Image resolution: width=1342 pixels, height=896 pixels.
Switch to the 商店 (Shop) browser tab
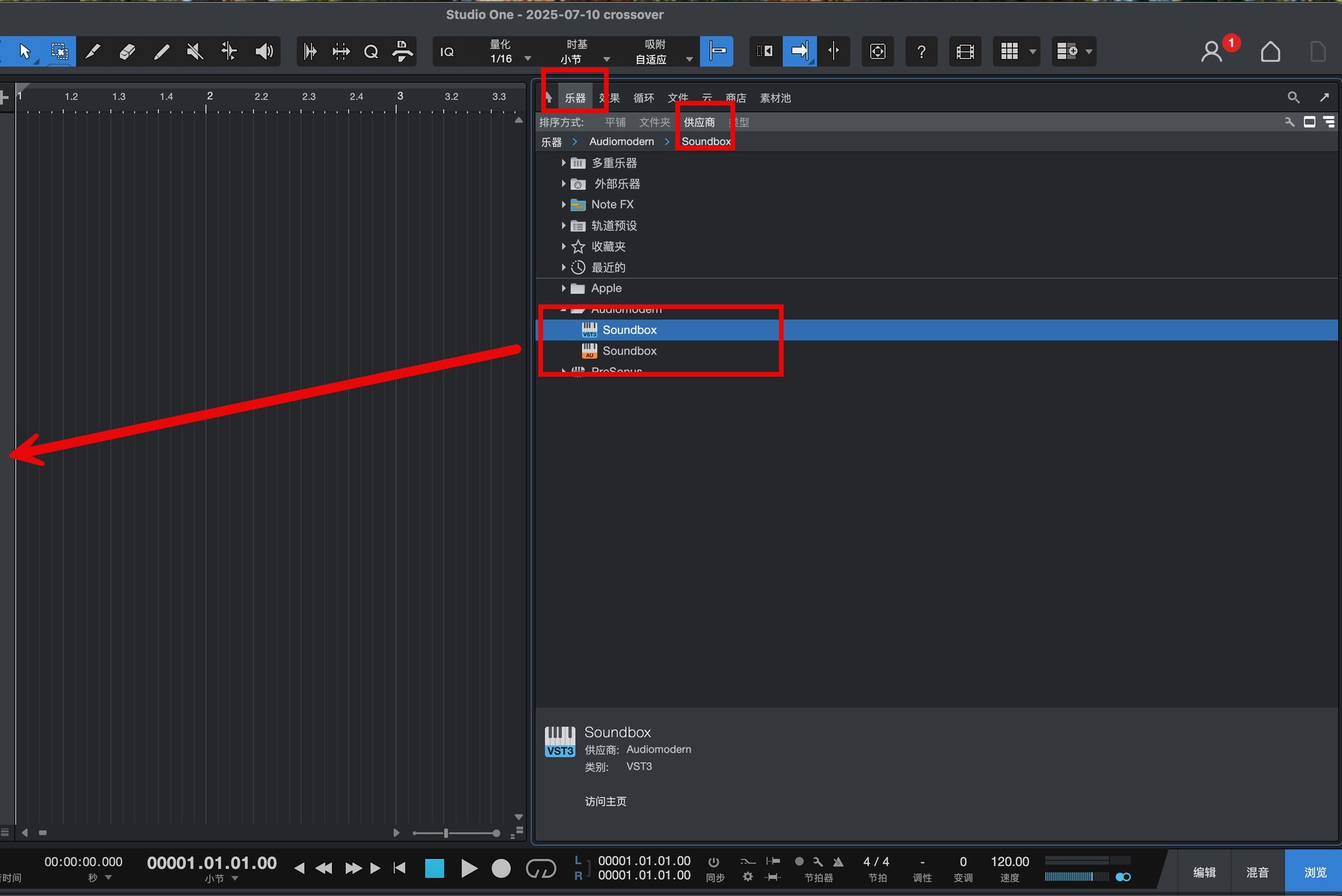(735, 98)
